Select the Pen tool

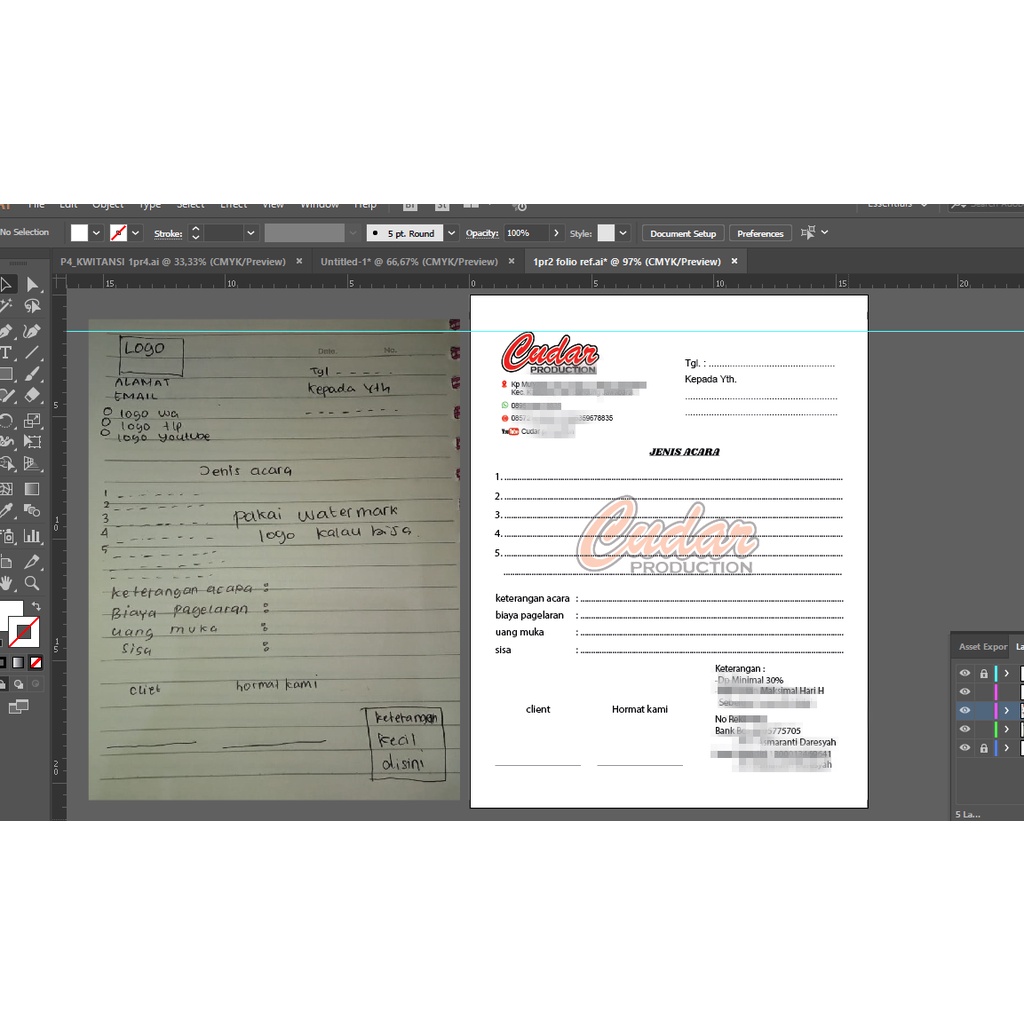coord(8,331)
